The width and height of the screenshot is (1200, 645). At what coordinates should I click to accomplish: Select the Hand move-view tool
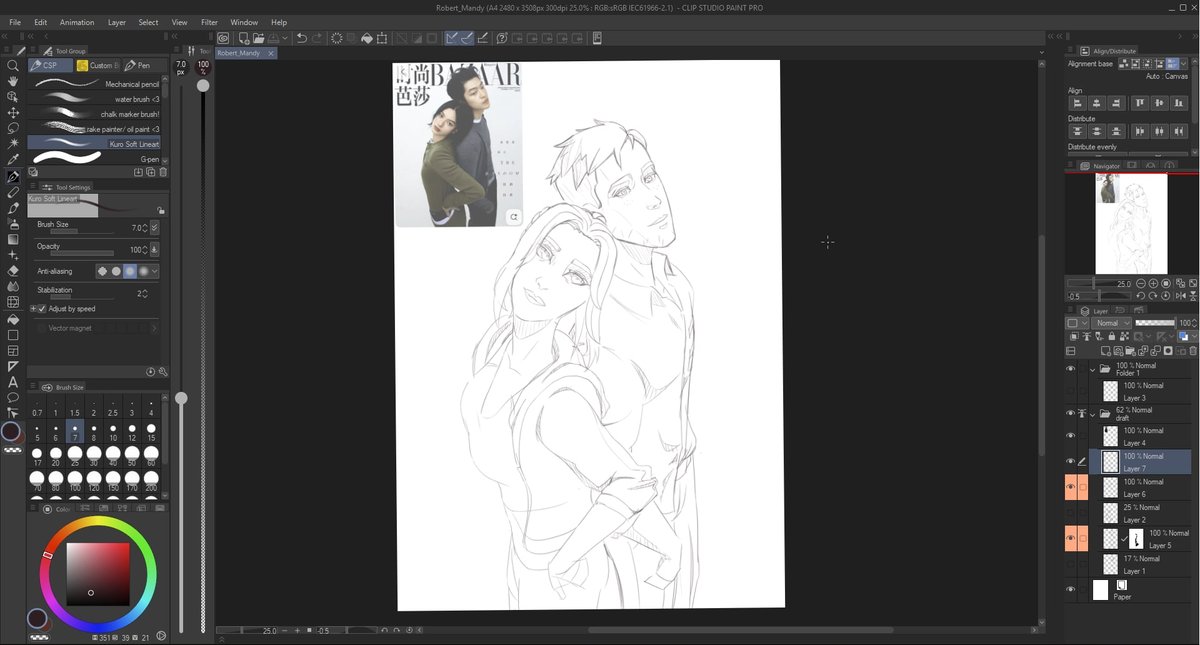click(13, 81)
